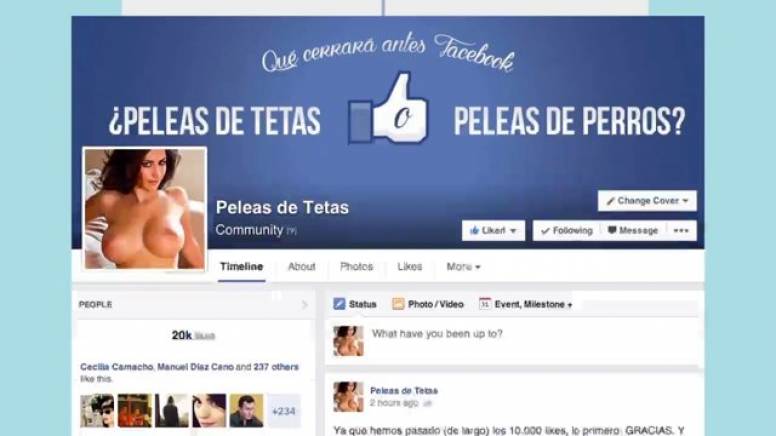Open the Photos tab
This screenshot has width=776, height=436.
point(356,267)
